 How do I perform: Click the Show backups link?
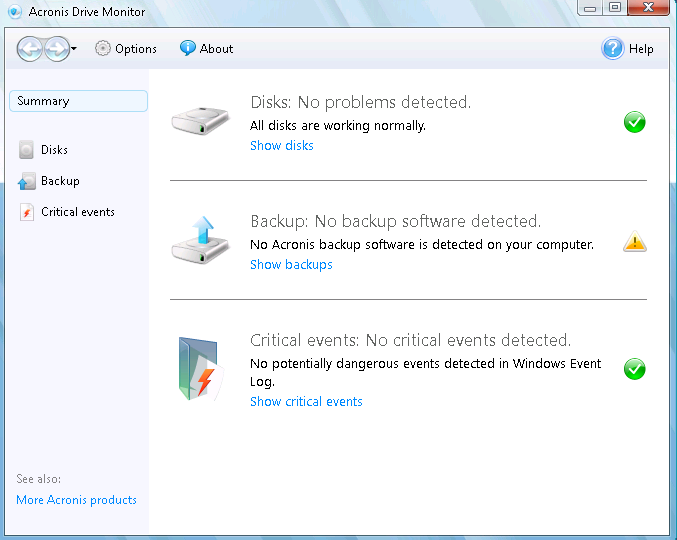[291, 265]
